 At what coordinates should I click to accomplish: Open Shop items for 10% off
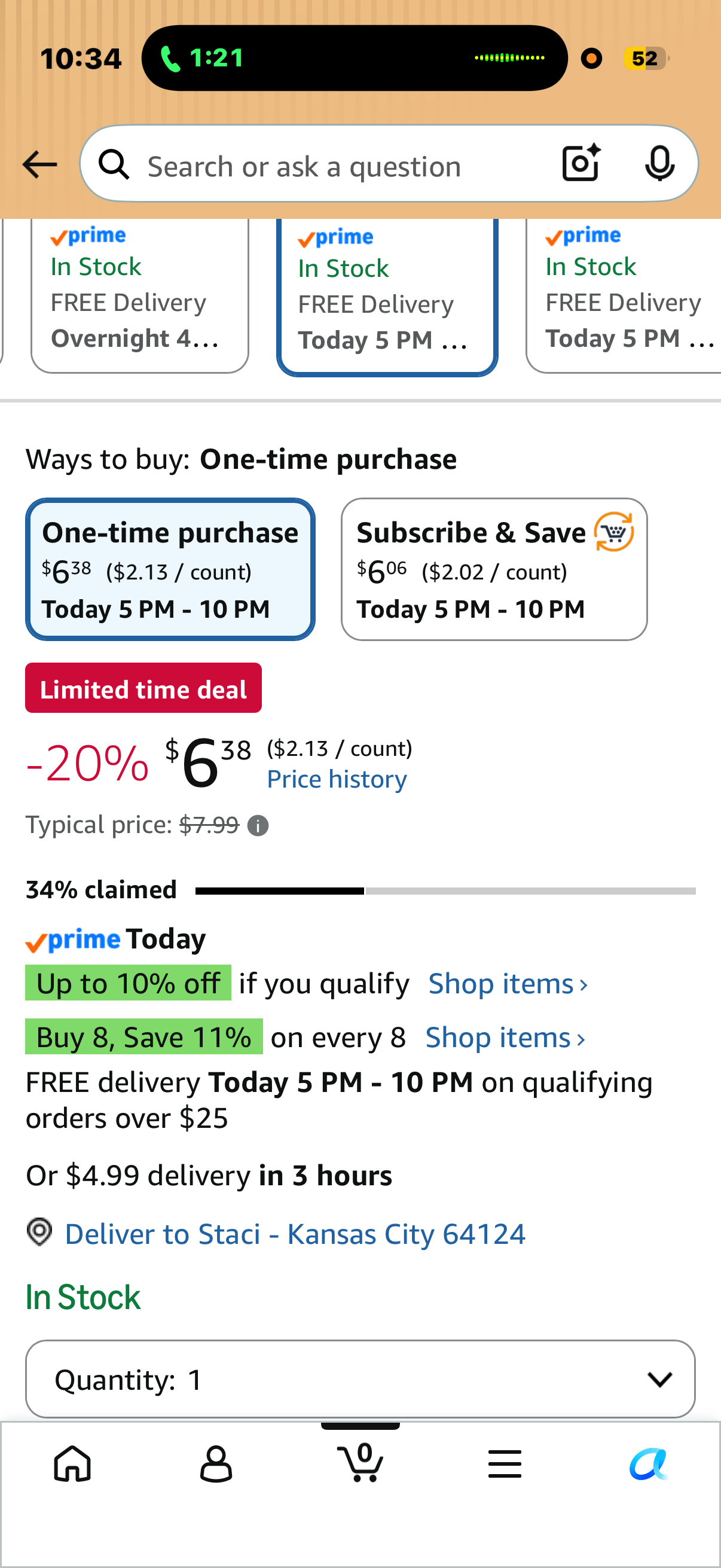[508, 984]
